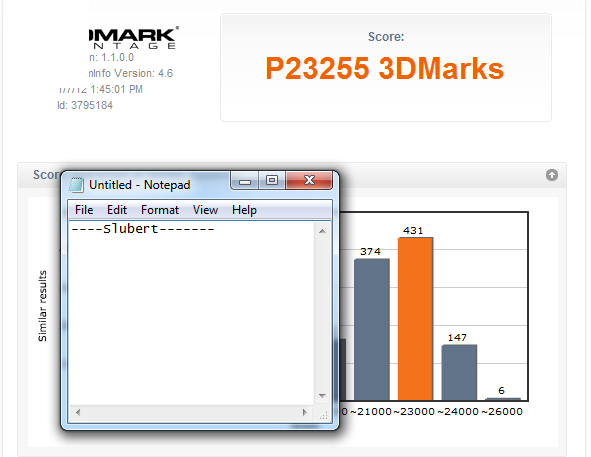Click the ~23000 axis label
Viewport: 591px width, 457px height.
pyautogui.click(x=414, y=411)
